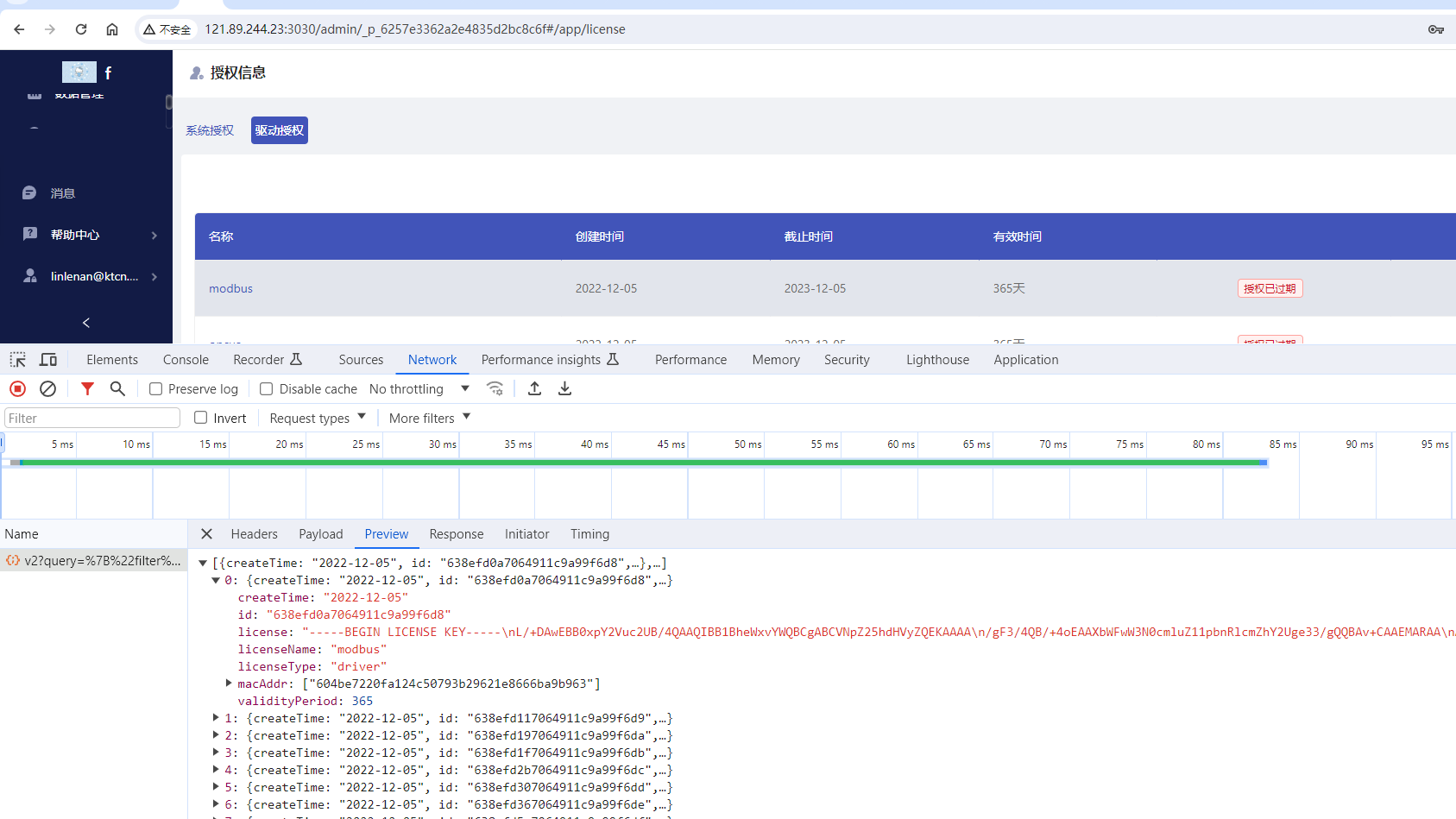The image size is (1456, 819).
Task: Click the not secure warning badge
Action: 167,29
